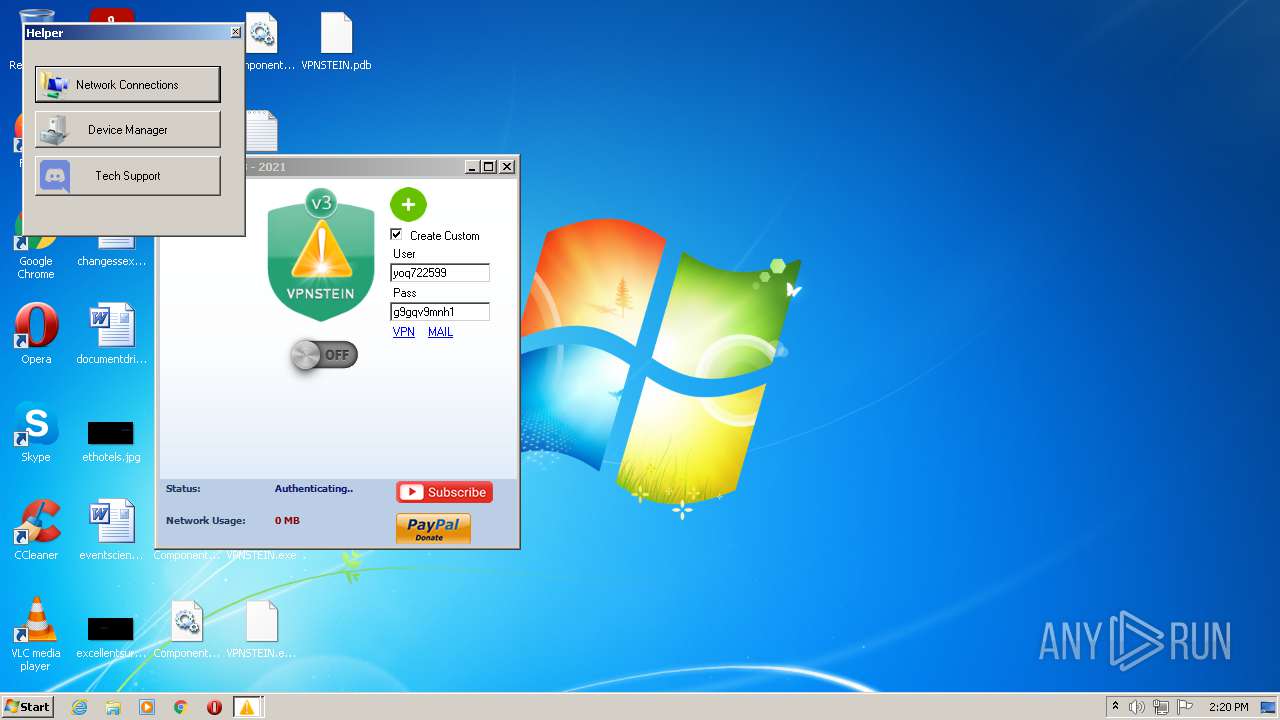Click the PayPal Donate button
Screen dimensions: 1280x720
coord(433,528)
